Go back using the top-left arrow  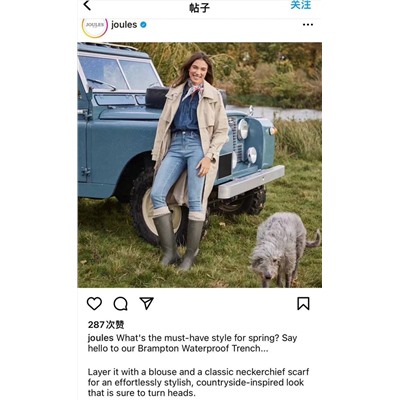tap(87, 5)
